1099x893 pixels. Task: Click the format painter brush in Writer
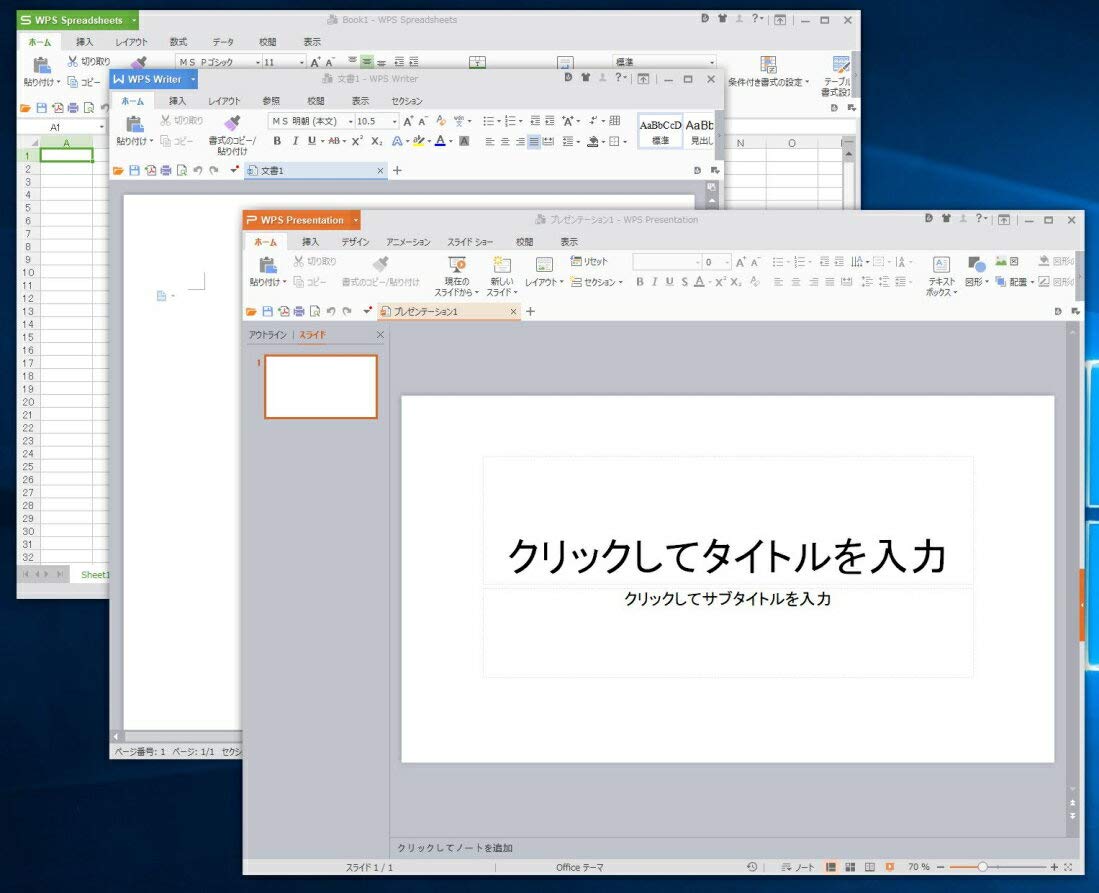[x=232, y=124]
